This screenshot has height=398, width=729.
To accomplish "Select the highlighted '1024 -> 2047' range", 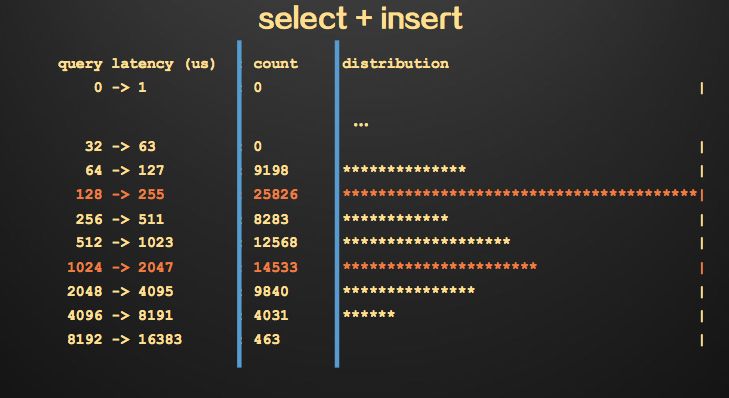I will click(120, 267).
